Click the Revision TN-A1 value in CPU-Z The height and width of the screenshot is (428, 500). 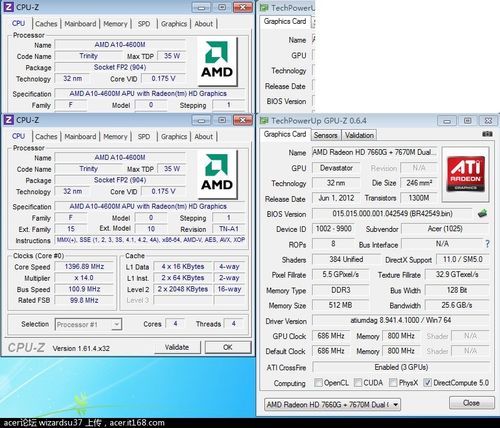coord(229,229)
